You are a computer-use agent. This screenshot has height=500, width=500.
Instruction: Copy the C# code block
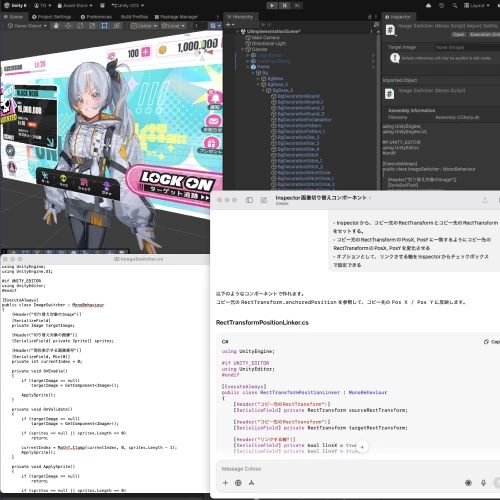[x=492, y=342]
